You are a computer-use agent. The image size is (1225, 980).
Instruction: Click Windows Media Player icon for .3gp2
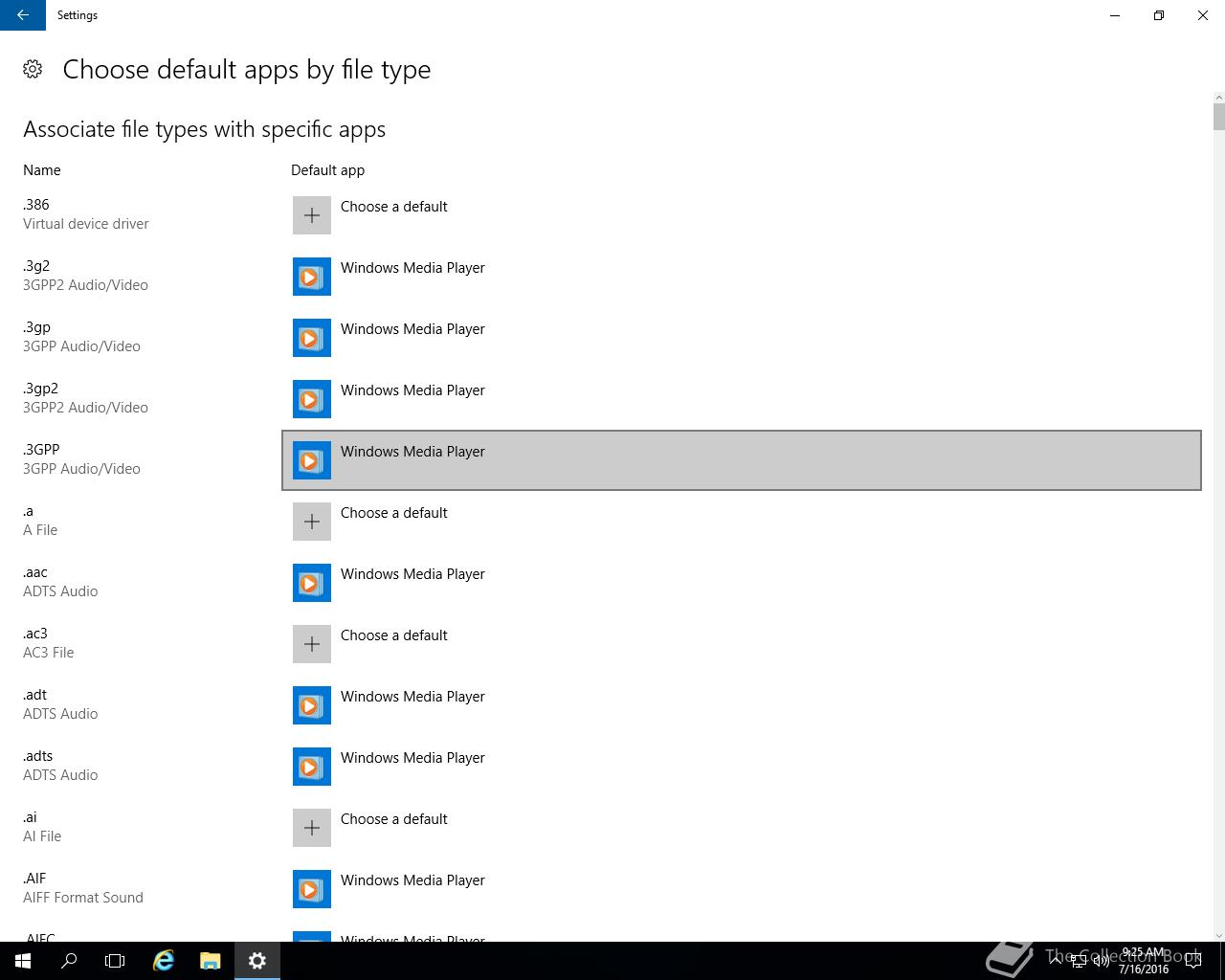click(x=312, y=399)
